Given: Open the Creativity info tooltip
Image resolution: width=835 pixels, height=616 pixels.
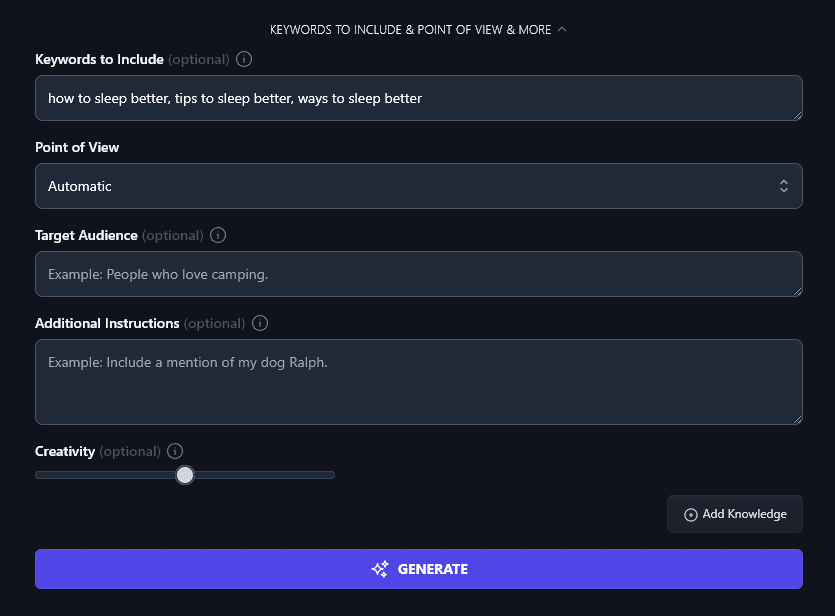Looking at the screenshot, I should tap(175, 451).
